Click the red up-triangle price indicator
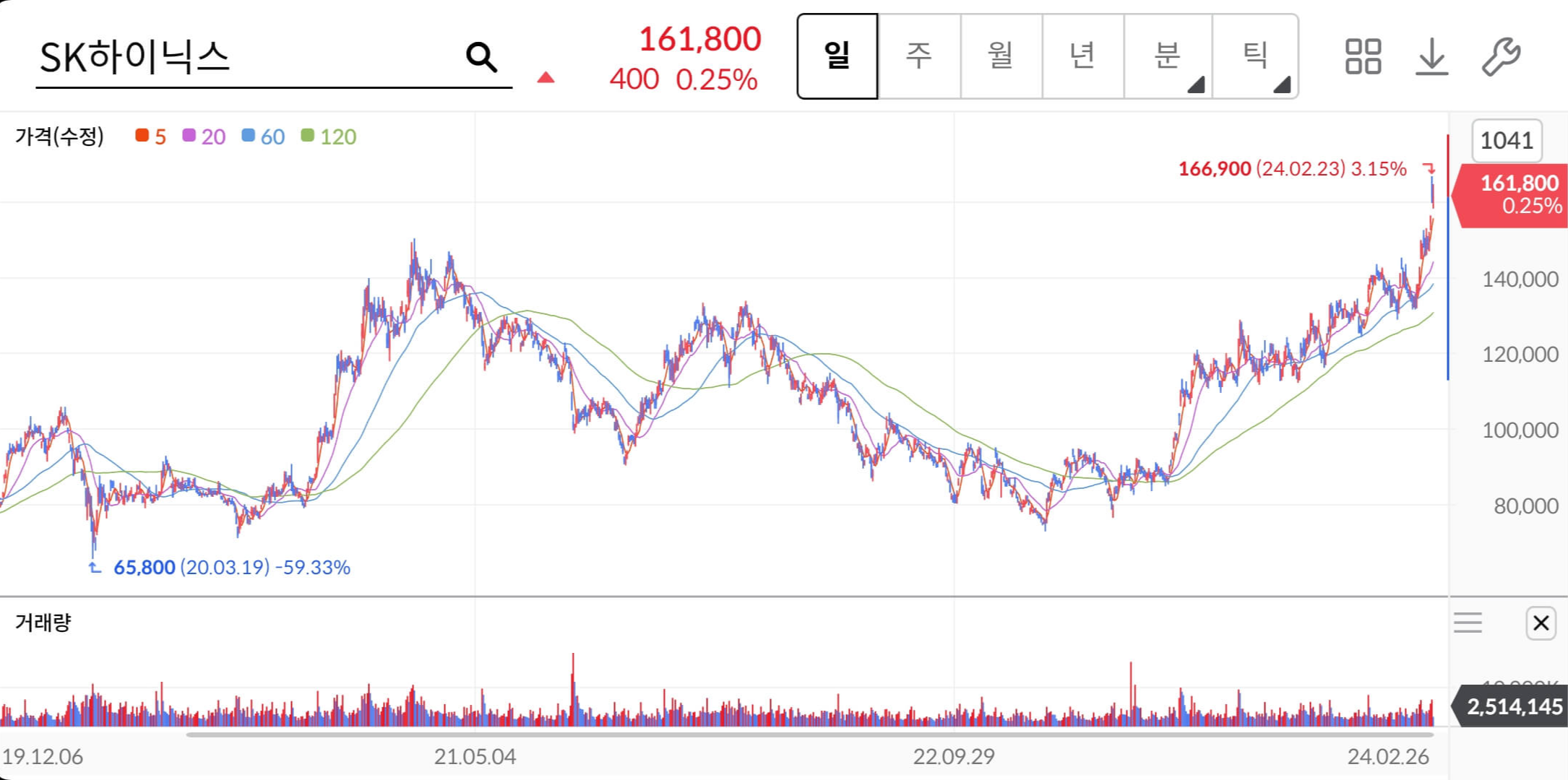1568x780 pixels. [x=546, y=78]
